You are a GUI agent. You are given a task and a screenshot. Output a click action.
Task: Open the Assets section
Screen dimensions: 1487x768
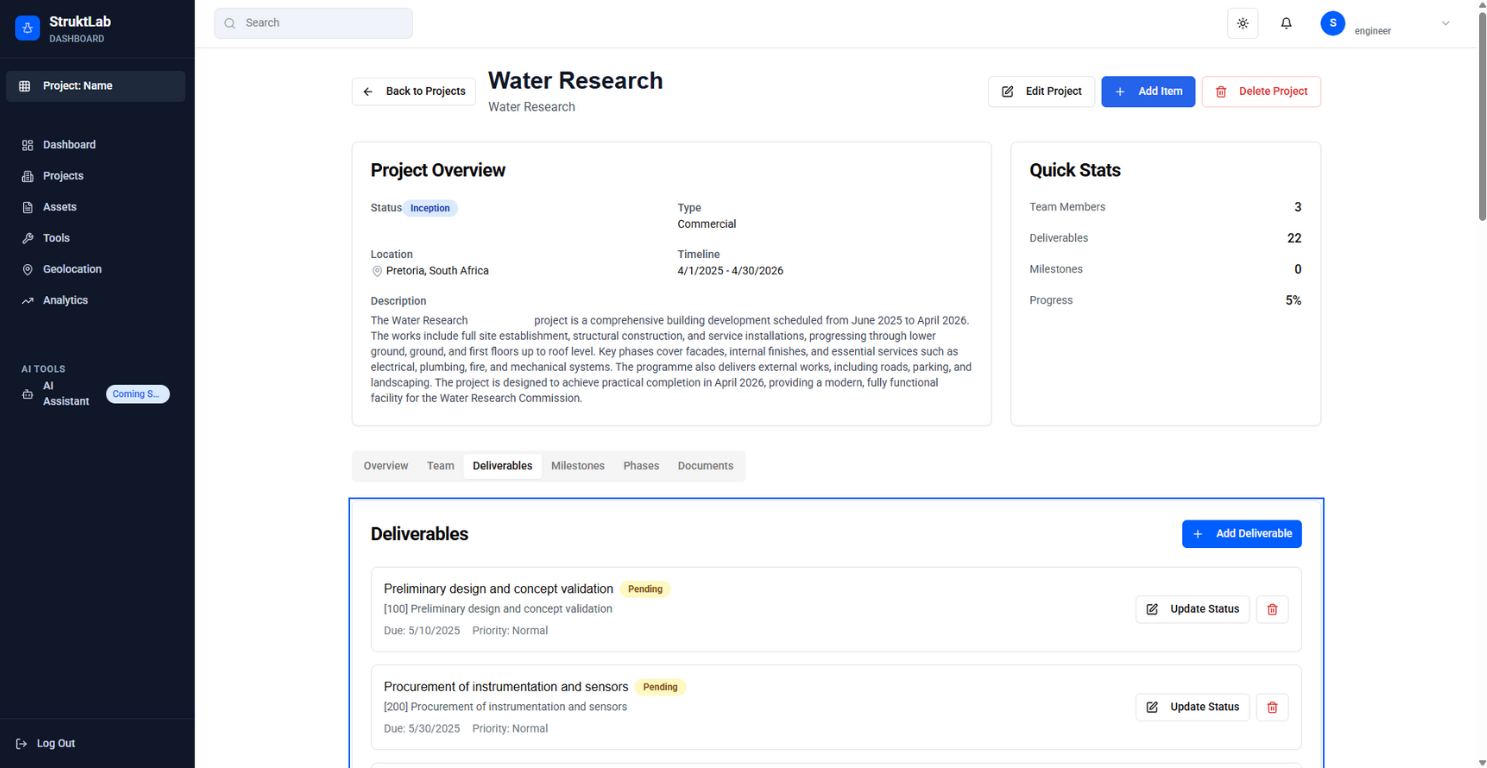tap(60, 206)
